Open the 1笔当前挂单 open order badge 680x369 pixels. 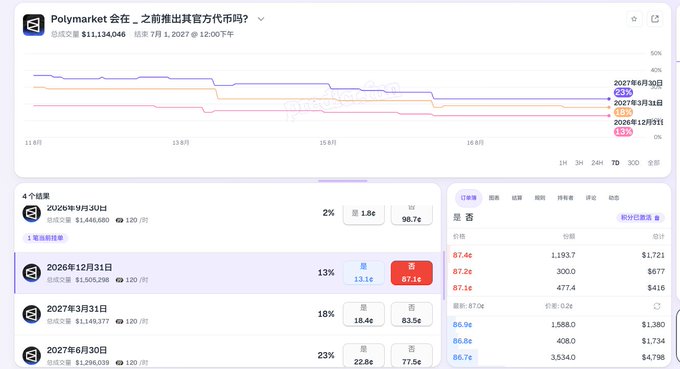(x=46, y=238)
